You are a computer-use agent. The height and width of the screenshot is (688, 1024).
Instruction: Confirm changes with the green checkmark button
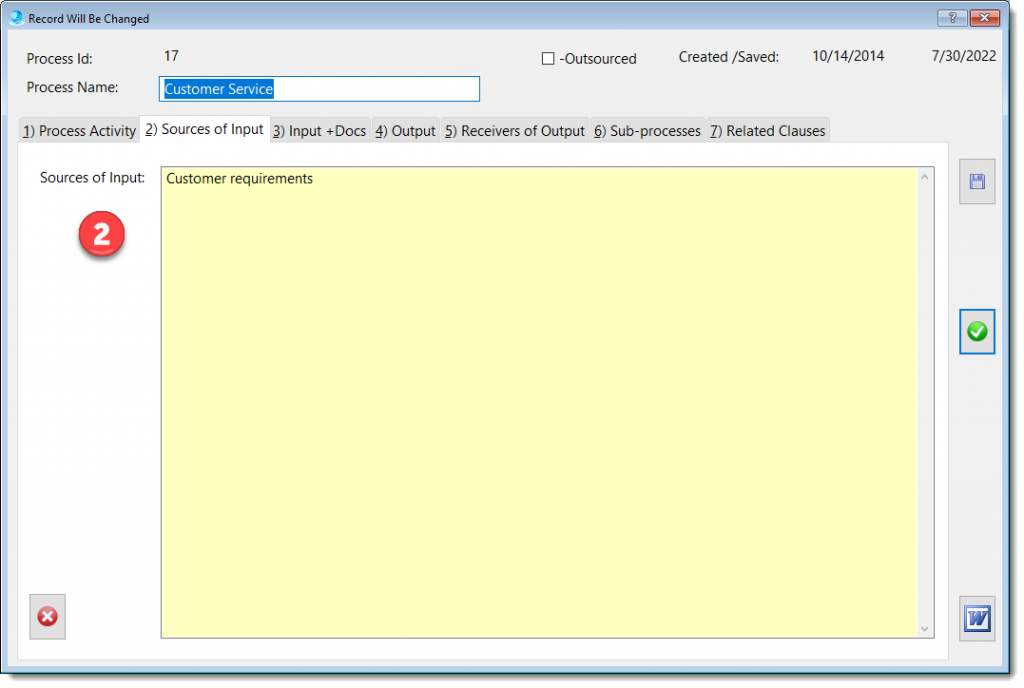[977, 331]
